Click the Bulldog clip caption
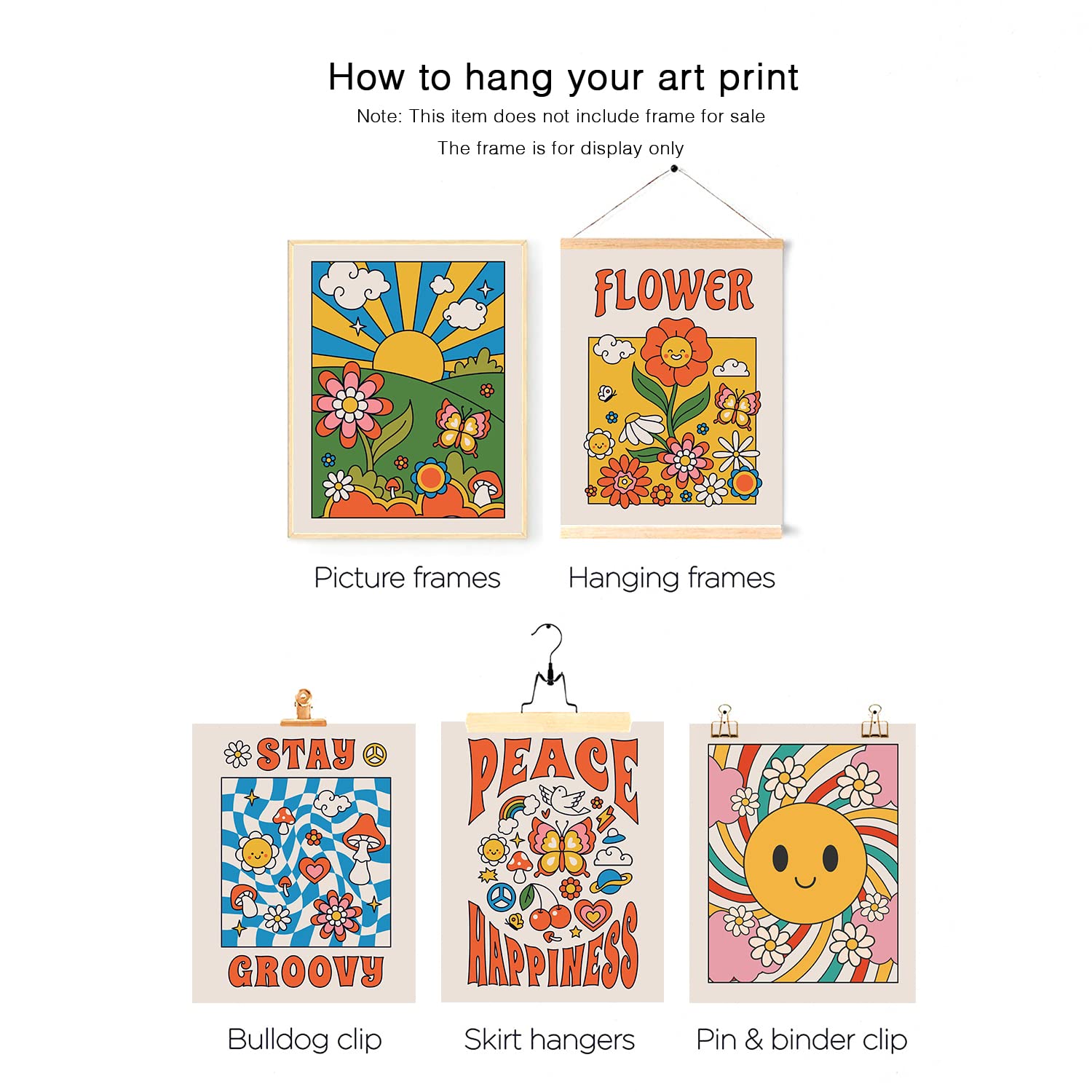 (x=304, y=1040)
